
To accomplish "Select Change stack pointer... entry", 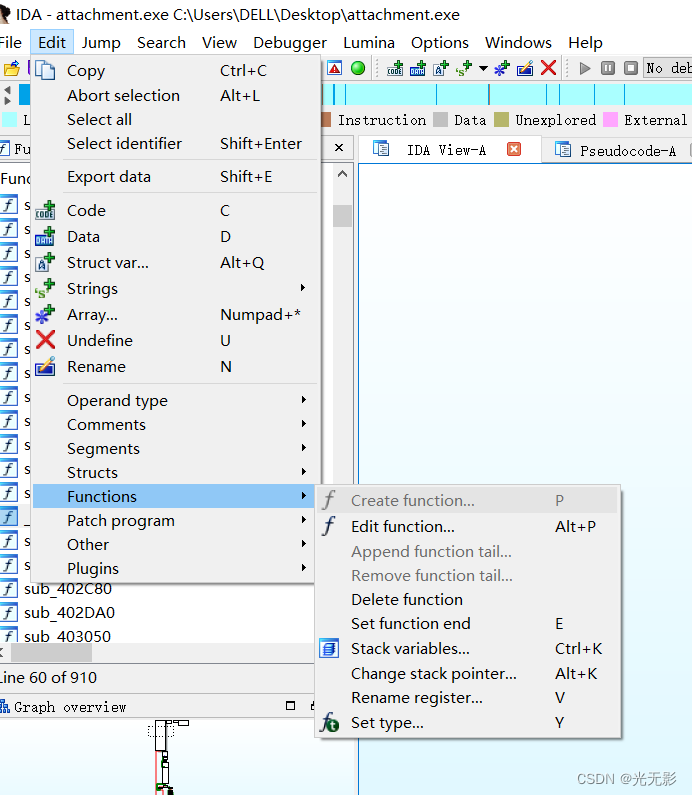I will coord(467,673).
